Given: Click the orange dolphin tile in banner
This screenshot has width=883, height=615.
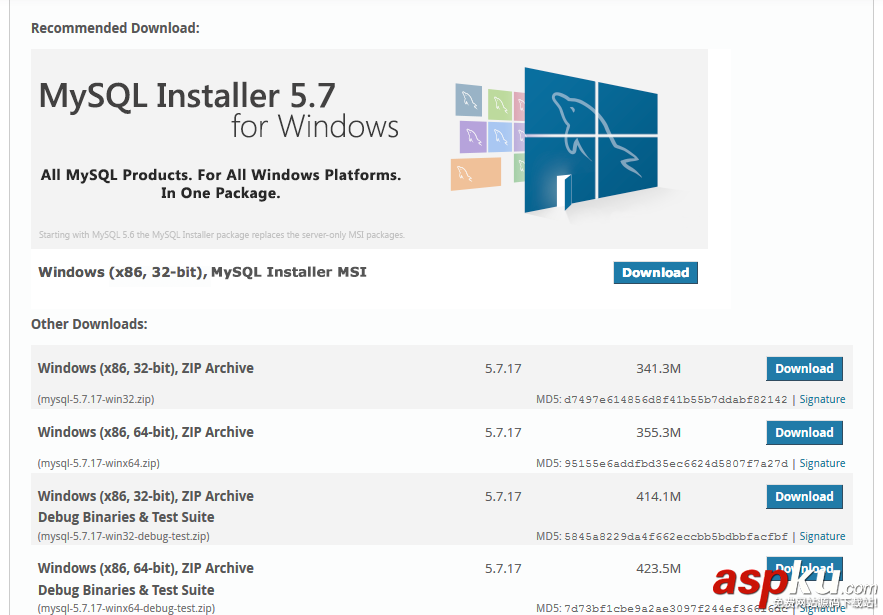Looking at the screenshot, I should [475, 173].
